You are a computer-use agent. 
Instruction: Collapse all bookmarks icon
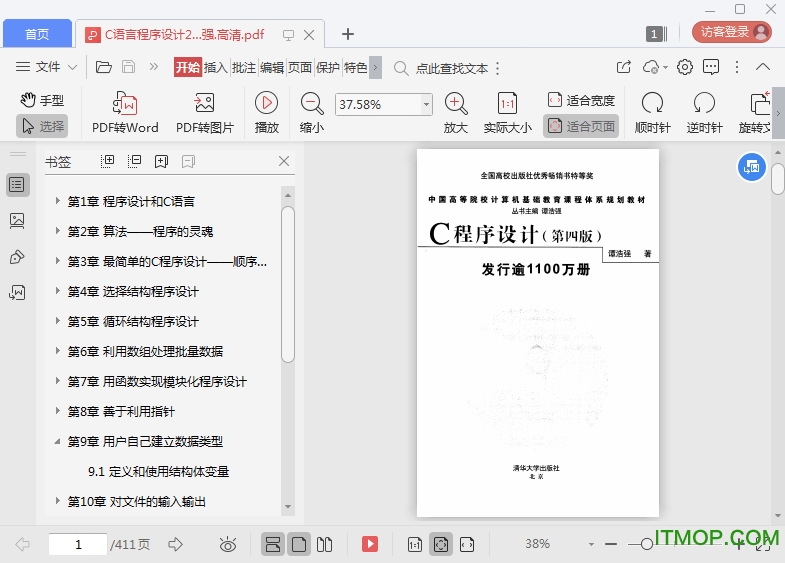pos(134,161)
